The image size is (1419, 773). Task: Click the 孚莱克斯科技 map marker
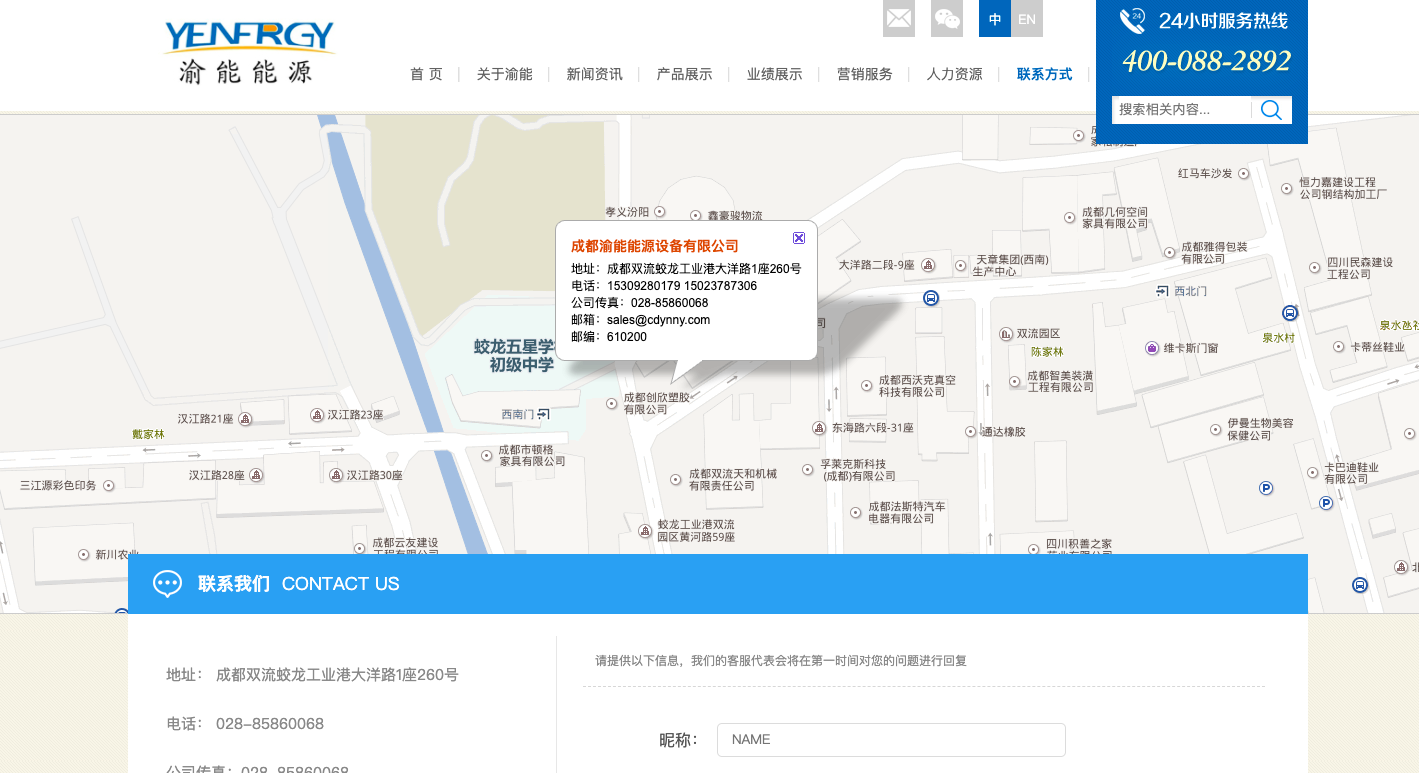coord(808,469)
